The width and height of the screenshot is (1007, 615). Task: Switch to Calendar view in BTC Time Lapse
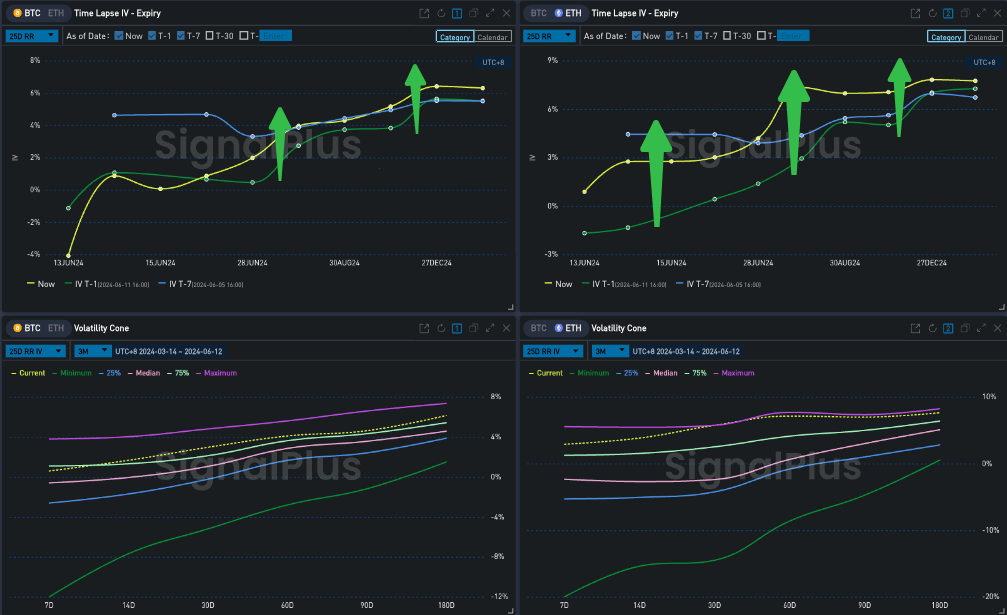492,37
